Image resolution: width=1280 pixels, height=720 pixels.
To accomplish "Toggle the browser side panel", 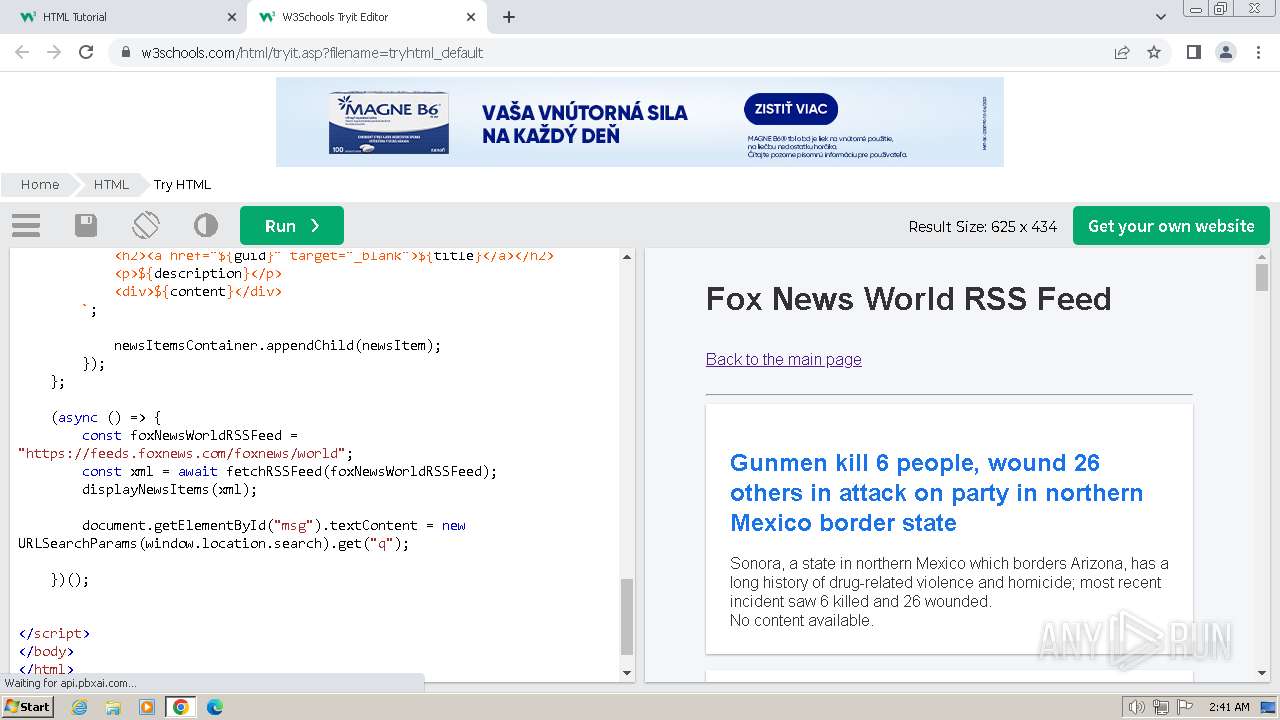I will pos(1194,52).
